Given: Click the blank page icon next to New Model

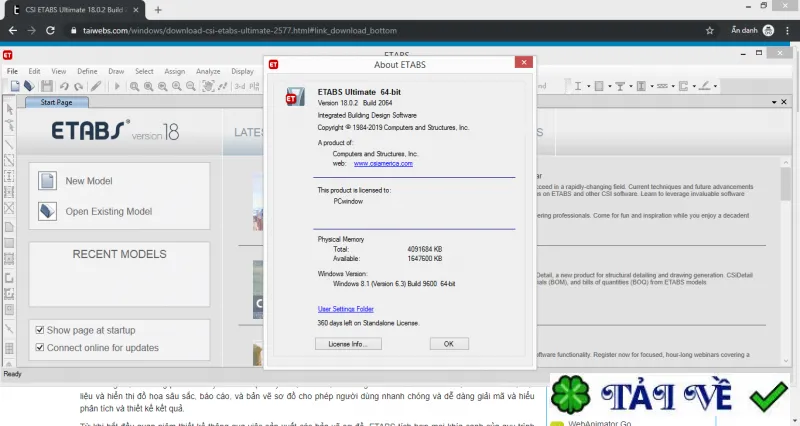Looking at the screenshot, I should tap(47, 181).
